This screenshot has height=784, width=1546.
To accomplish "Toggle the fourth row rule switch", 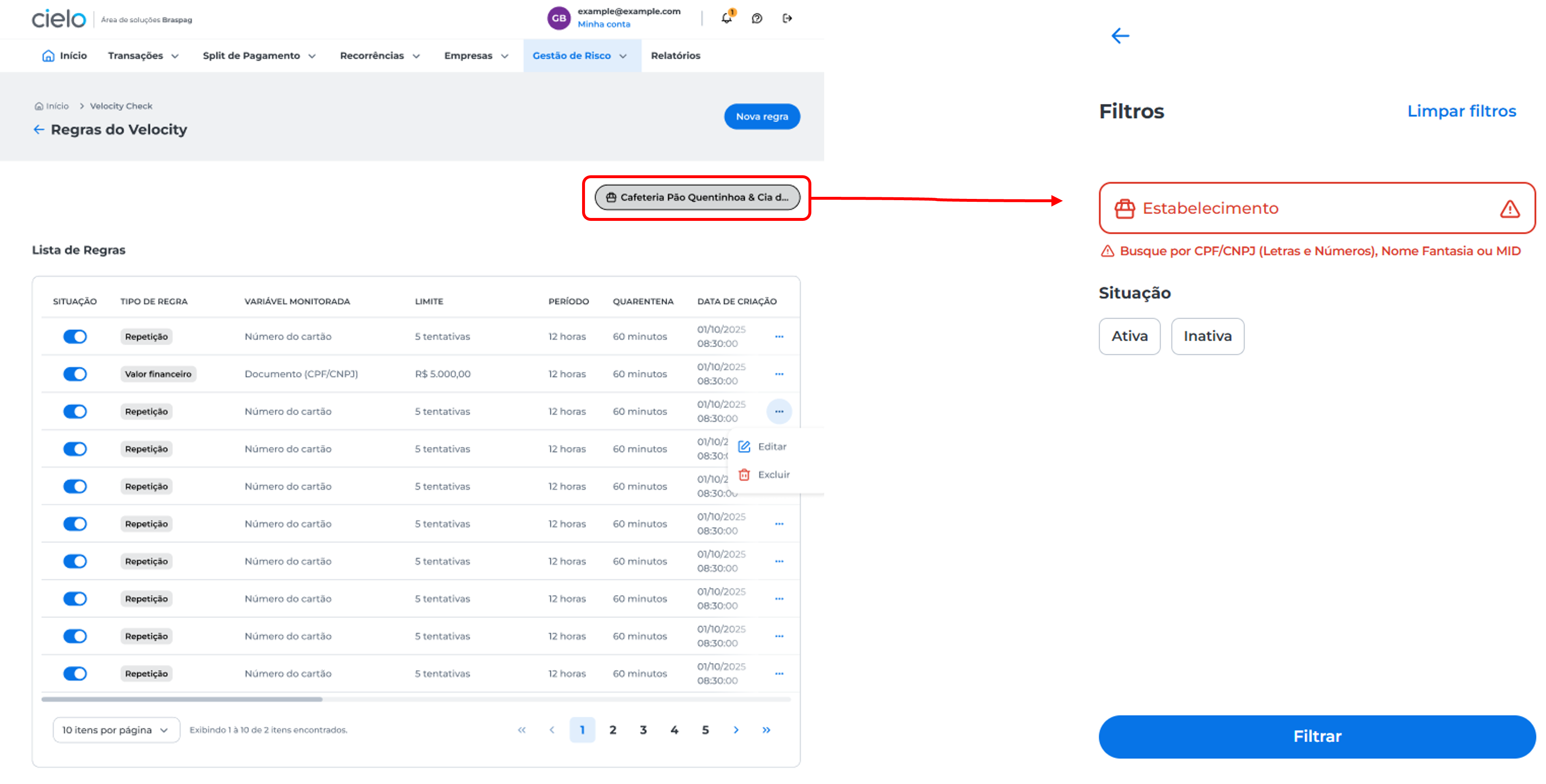I will [75, 449].
